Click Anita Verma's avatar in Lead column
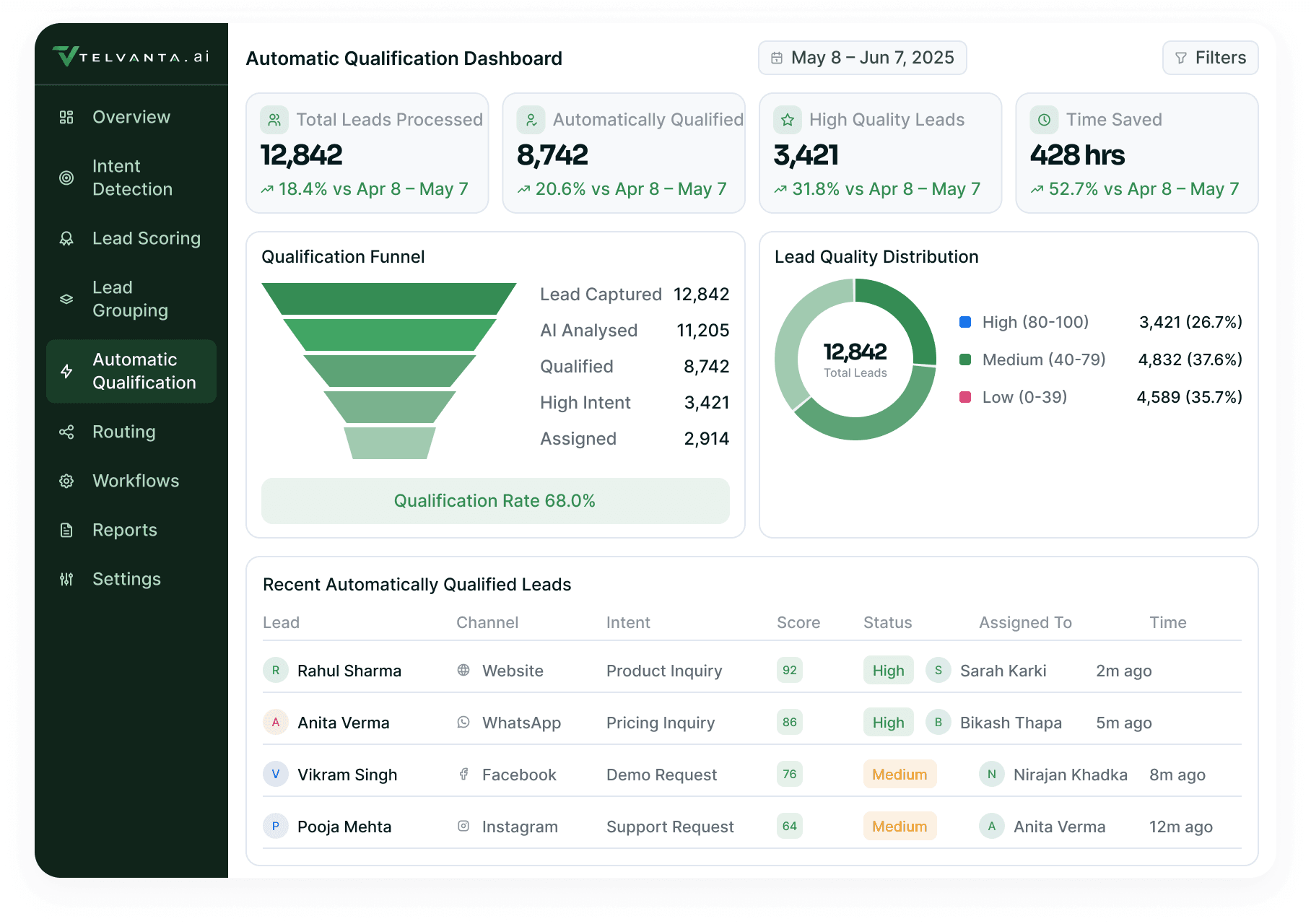The image size is (1311, 924). [x=276, y=722]
